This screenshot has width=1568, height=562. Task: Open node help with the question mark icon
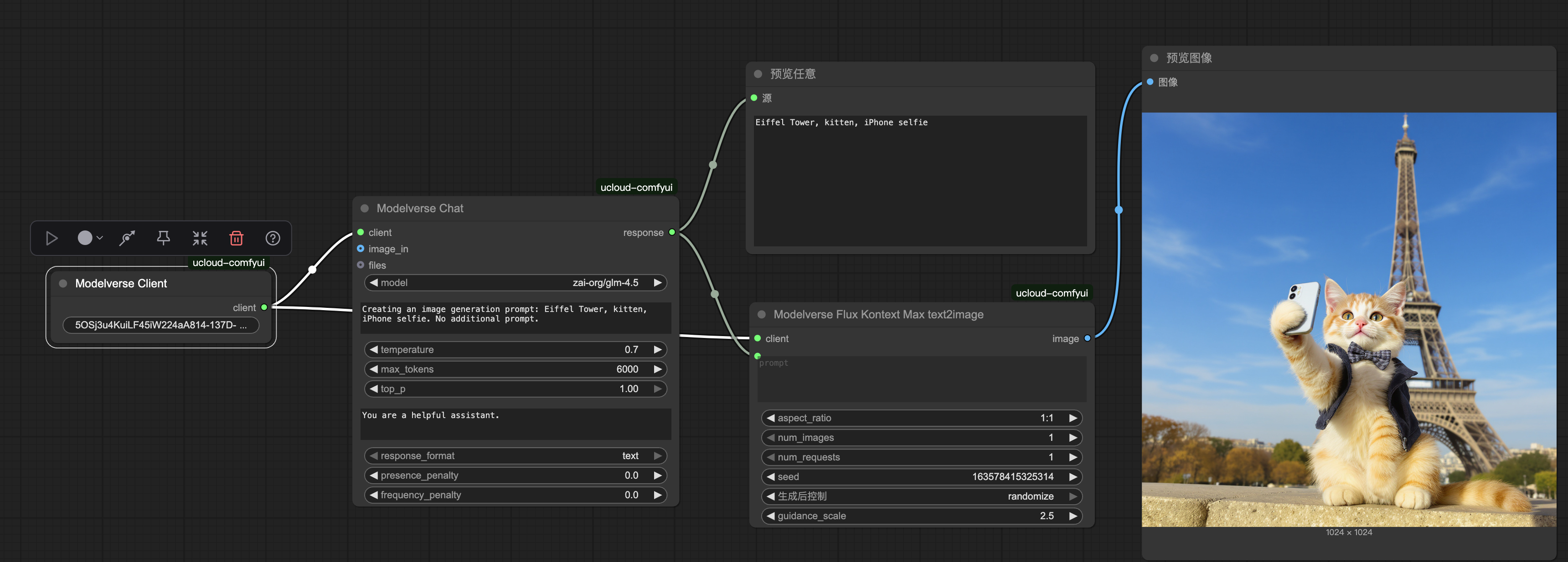[273, 239]
